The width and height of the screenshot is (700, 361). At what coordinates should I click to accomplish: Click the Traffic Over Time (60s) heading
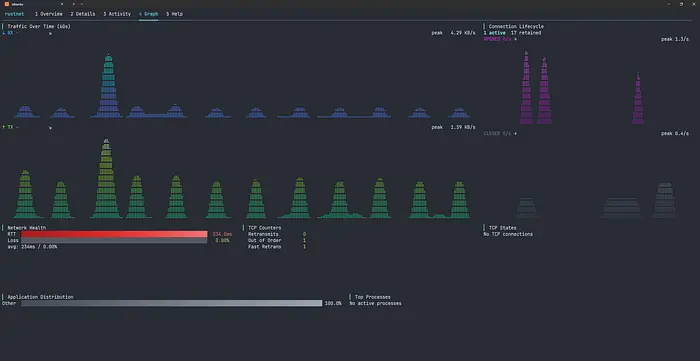click(39, 26)
